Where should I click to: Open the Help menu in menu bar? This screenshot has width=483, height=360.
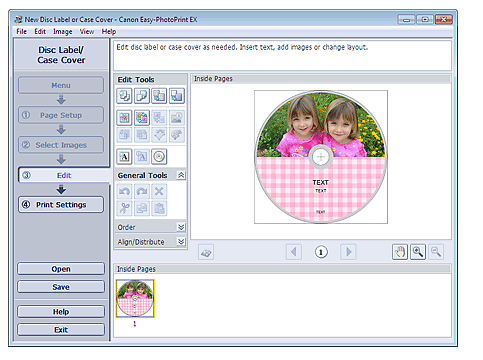pos(109,31)
